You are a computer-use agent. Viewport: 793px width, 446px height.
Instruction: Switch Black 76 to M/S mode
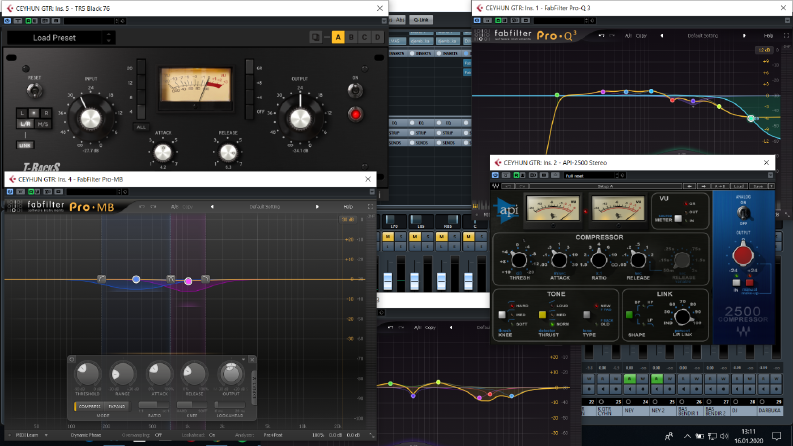pos(43,124)
